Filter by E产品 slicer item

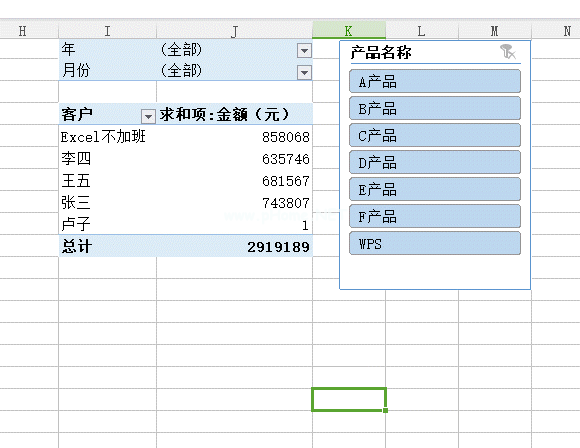click(435, 189)
